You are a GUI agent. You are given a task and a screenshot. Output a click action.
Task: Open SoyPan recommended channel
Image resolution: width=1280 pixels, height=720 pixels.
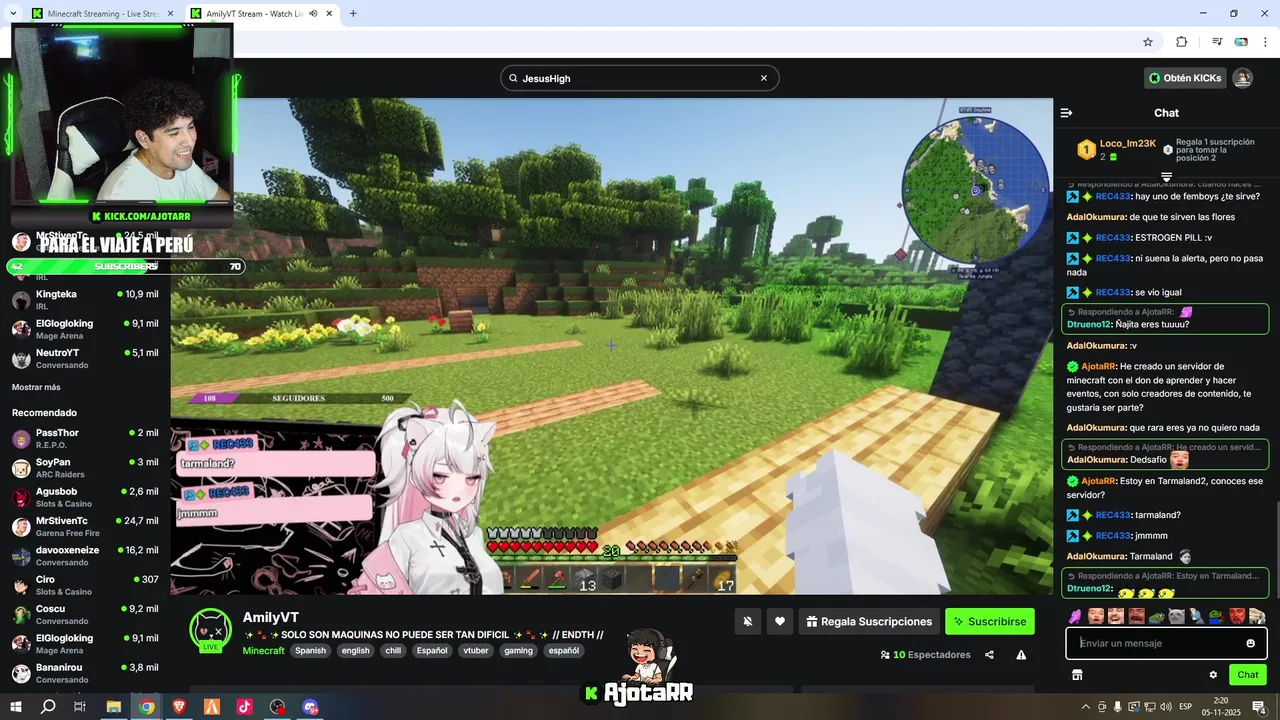pyautogui.click(x=84, y=468)
